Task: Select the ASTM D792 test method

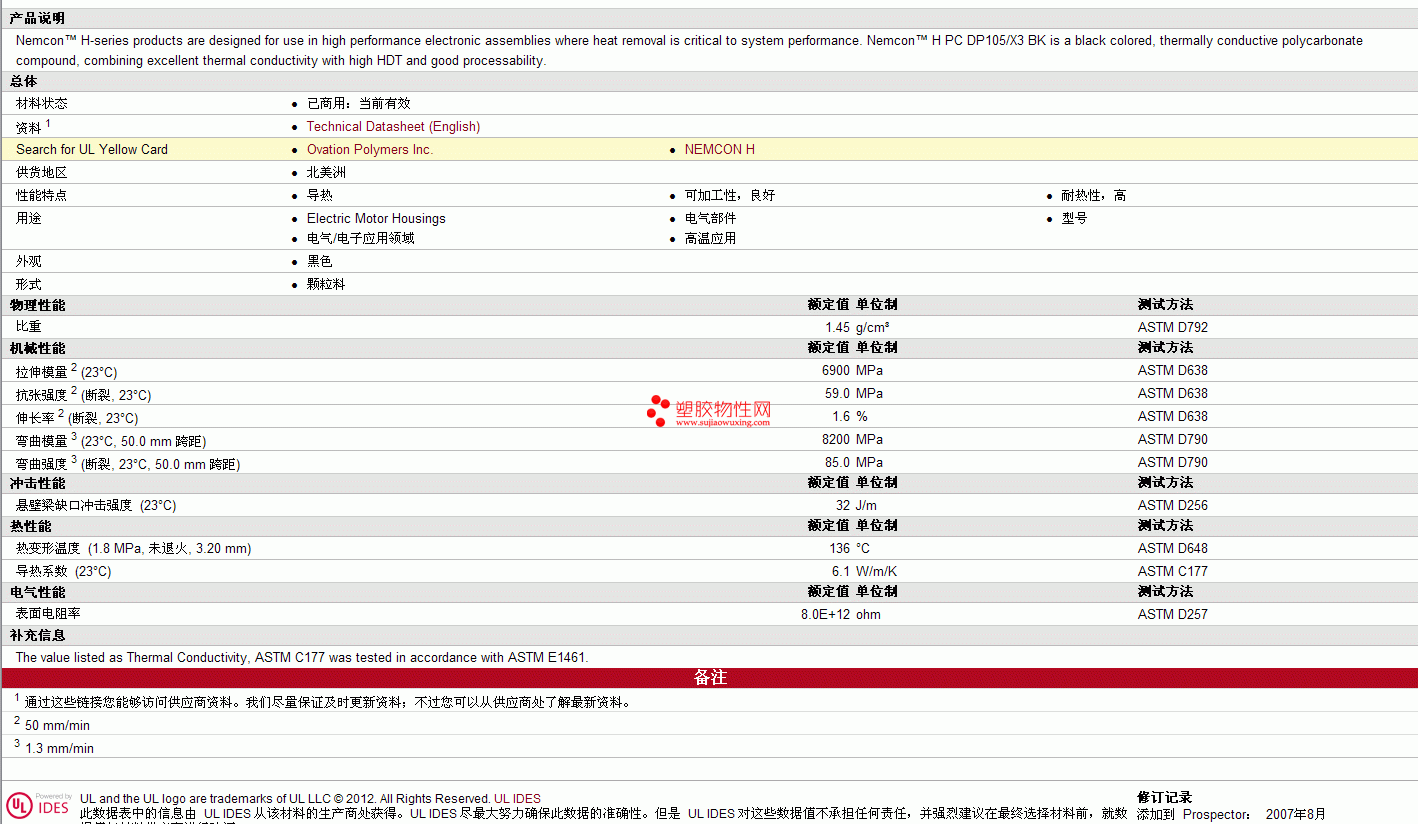Action: coord(1173,328)
